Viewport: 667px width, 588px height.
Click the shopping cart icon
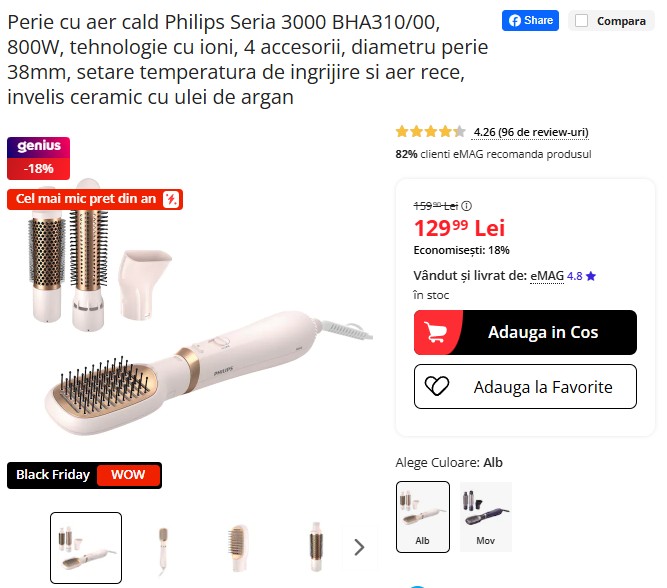click(436, 332)
